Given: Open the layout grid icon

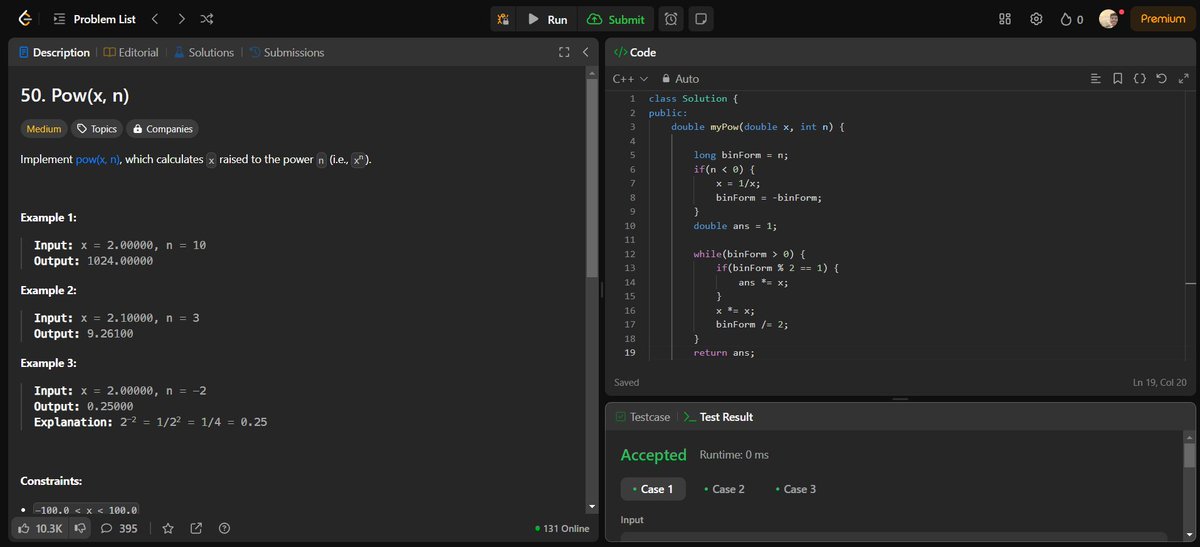Looking at the screenshot, I should 1006,19.
